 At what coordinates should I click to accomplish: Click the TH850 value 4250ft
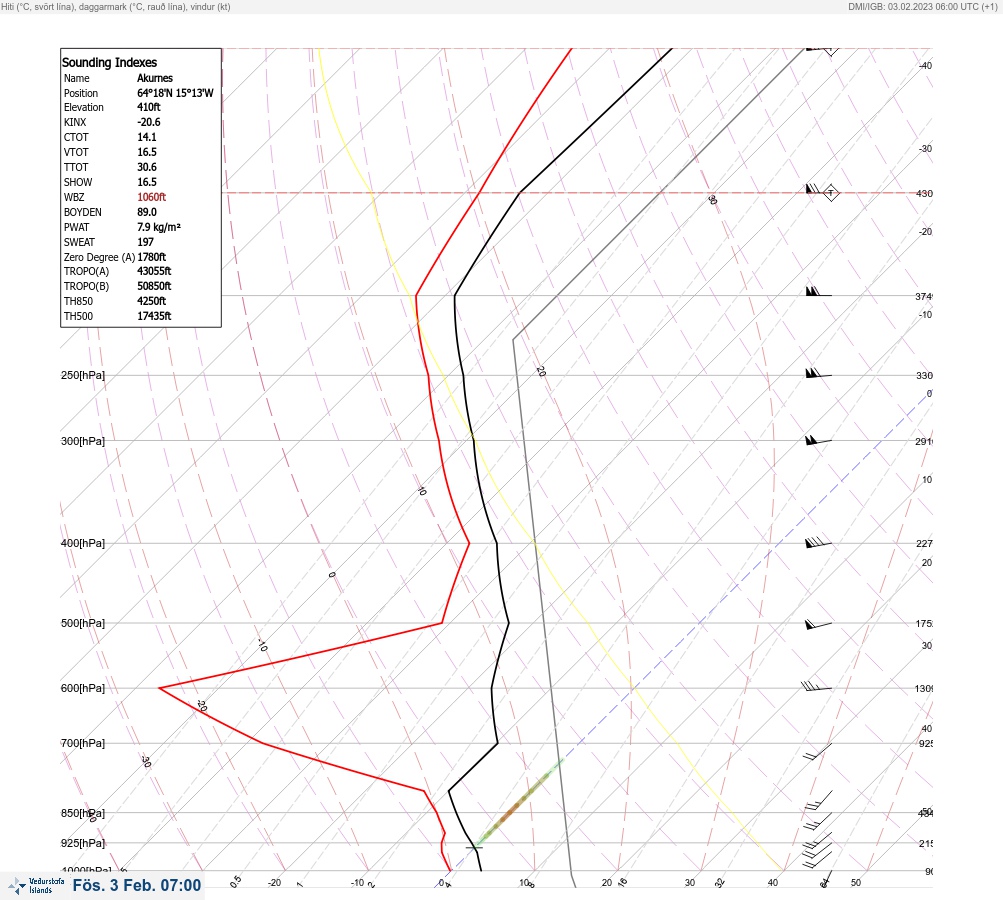[152, 301]
